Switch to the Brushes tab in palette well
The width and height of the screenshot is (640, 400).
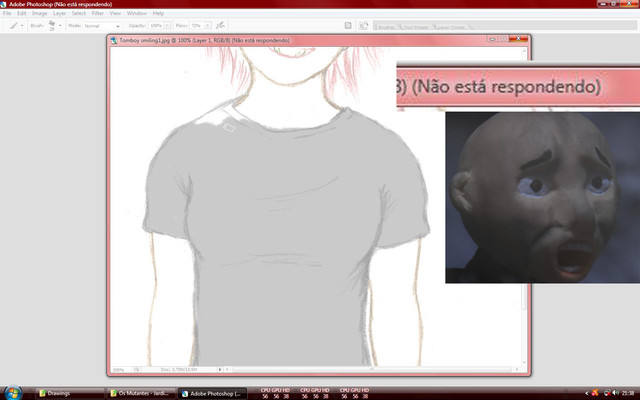386,27
